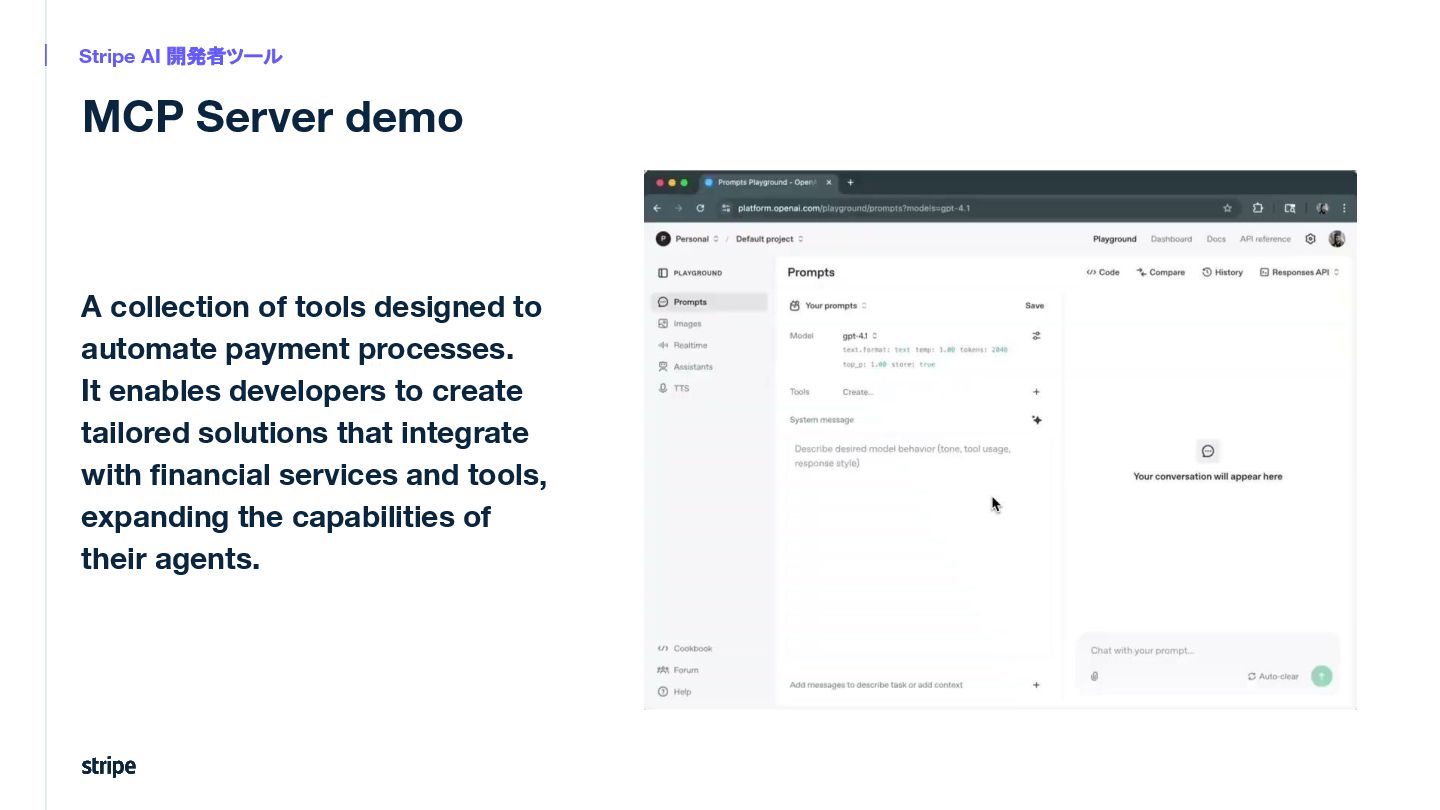Generate system message using the sparkle icon
This screenshot has width=1440, height=810.
pos(1037,420)
